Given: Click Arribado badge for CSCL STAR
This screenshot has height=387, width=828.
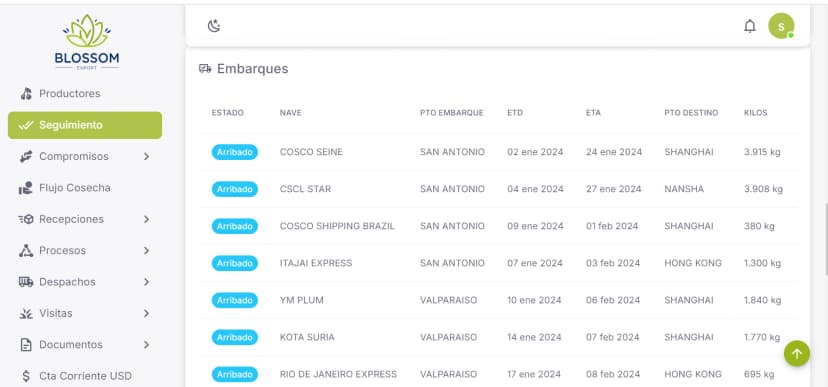Looking at the screenshot, I should pos(235,189).
